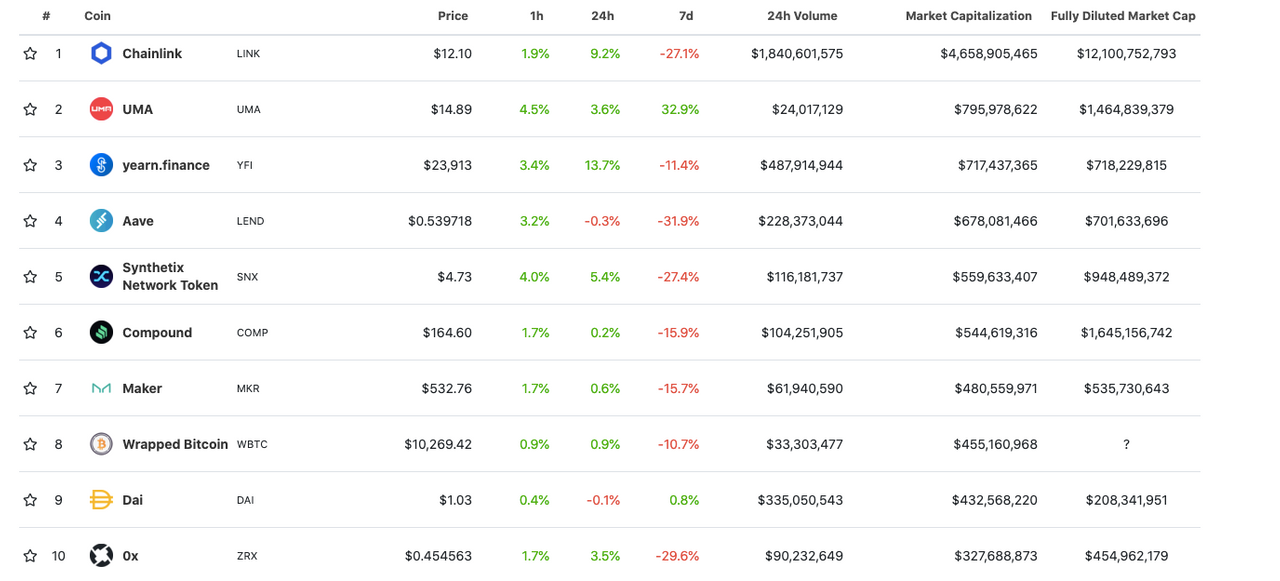Click Maker's fully diluted cap $535,730,643

tap(1127, 388)
